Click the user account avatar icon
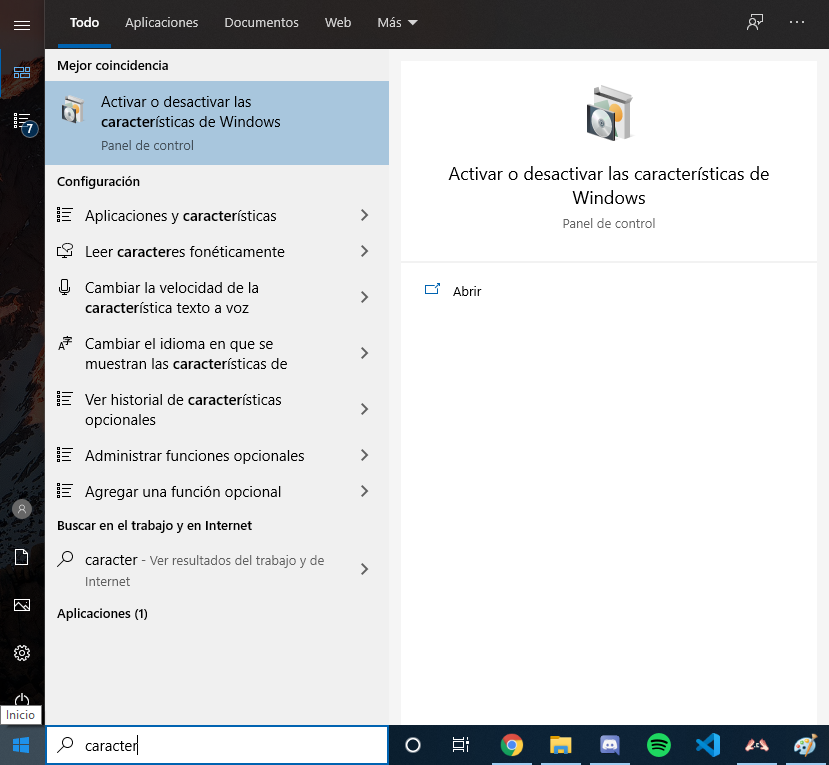The width and height of the screenshot is (829, 765). pyautogui.click(x=21, y=509)
